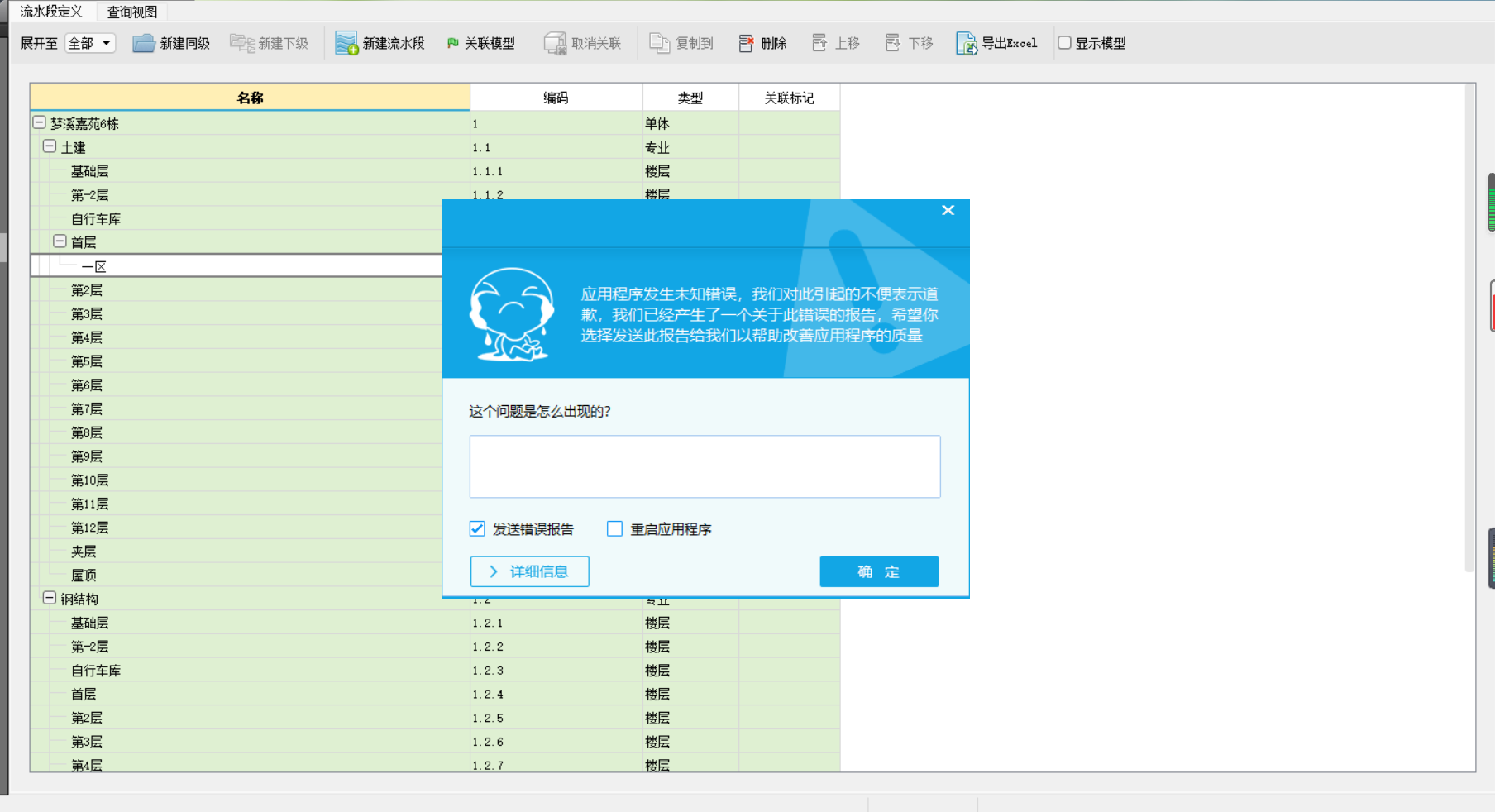Viewport: 1495px width, 812px height.
Task: Click the 删除 delete icon
Action: [x=746, y=43]
